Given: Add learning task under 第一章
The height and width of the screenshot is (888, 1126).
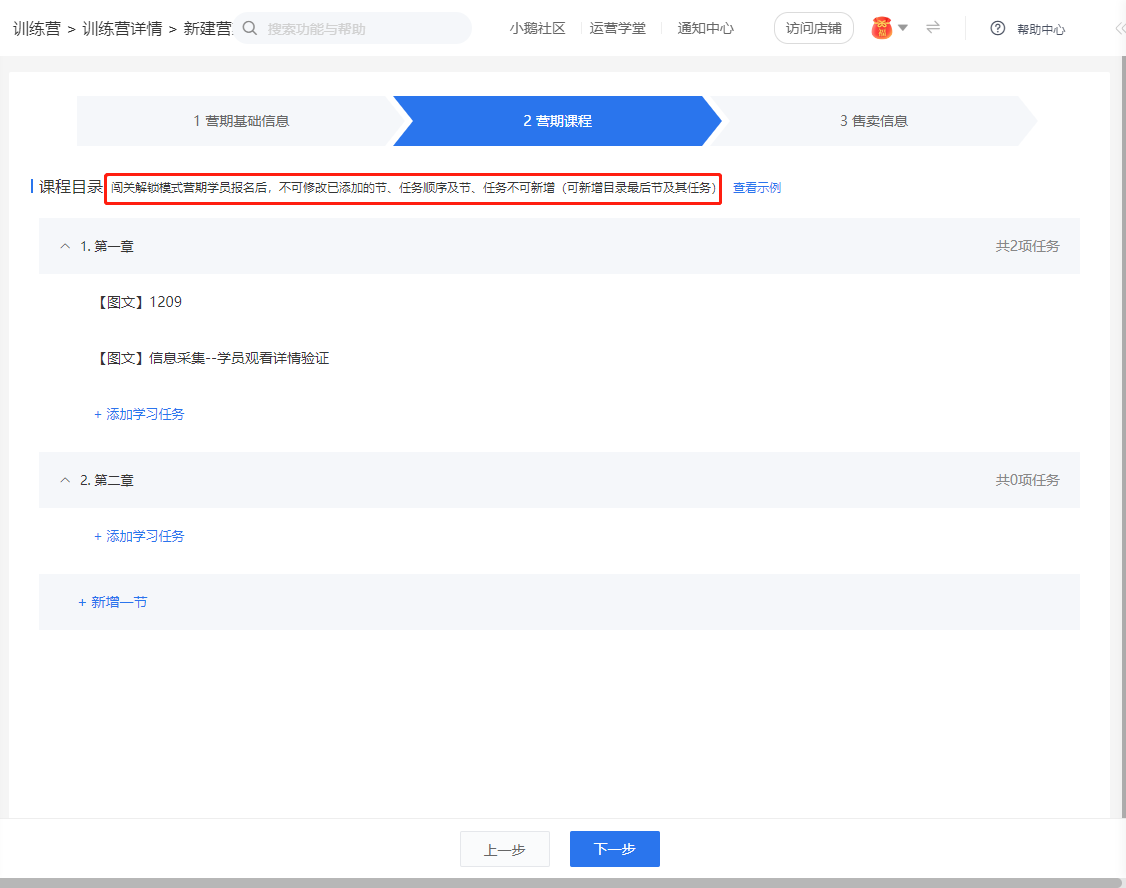Looking at the screenshot, I should (x=139, y=414).
